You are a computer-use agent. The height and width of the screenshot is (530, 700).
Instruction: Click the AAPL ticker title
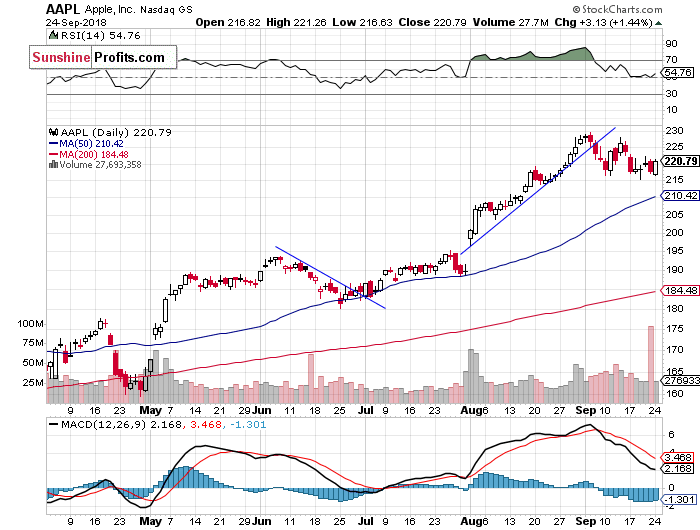point(63,9)
